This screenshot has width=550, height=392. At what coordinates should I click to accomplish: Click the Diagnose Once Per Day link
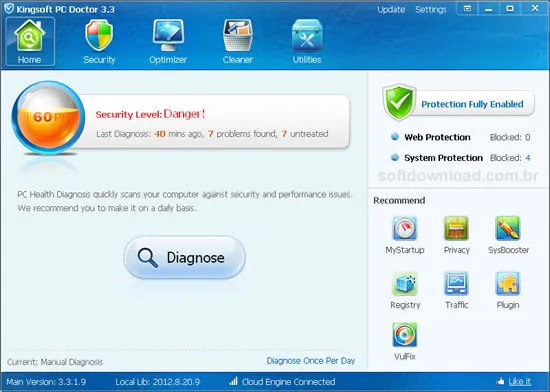tap(311, 360)
